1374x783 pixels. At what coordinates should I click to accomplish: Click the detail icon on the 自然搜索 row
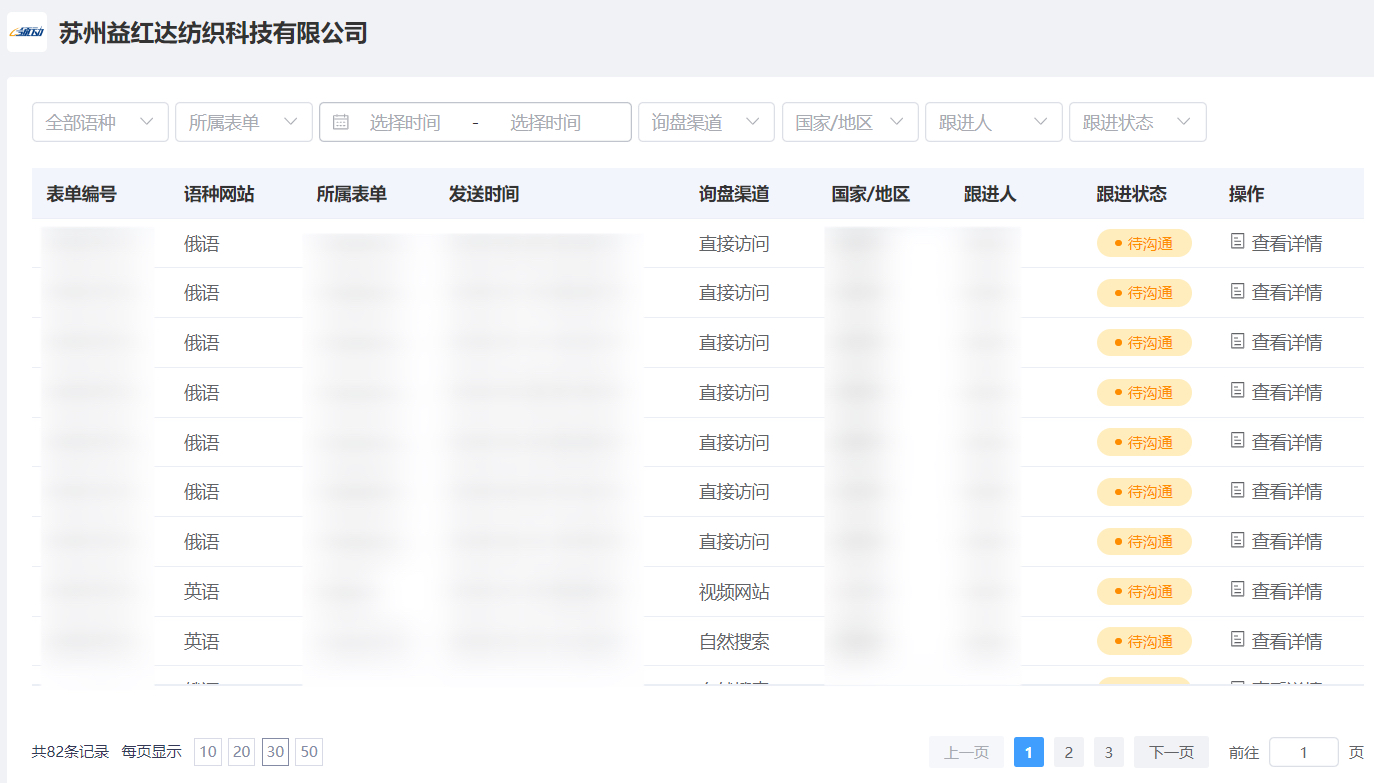point(1235,641)
